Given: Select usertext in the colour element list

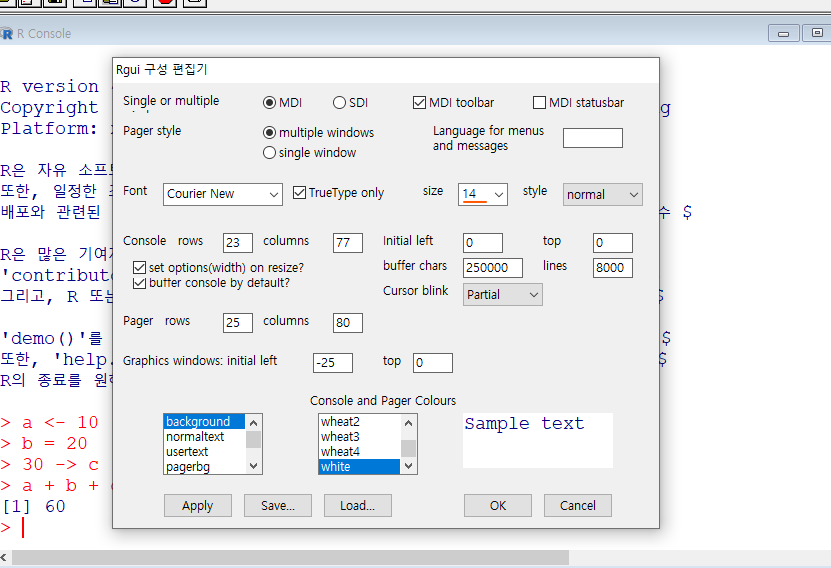Looking at the screenshot, I should (x=205, y=452).
